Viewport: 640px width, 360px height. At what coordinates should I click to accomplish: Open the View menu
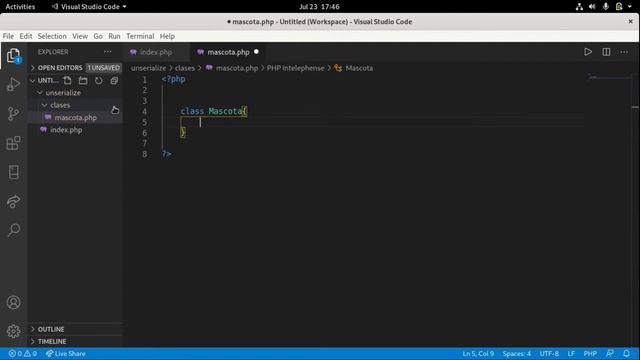pyautogui.click(x=80, y=36)
